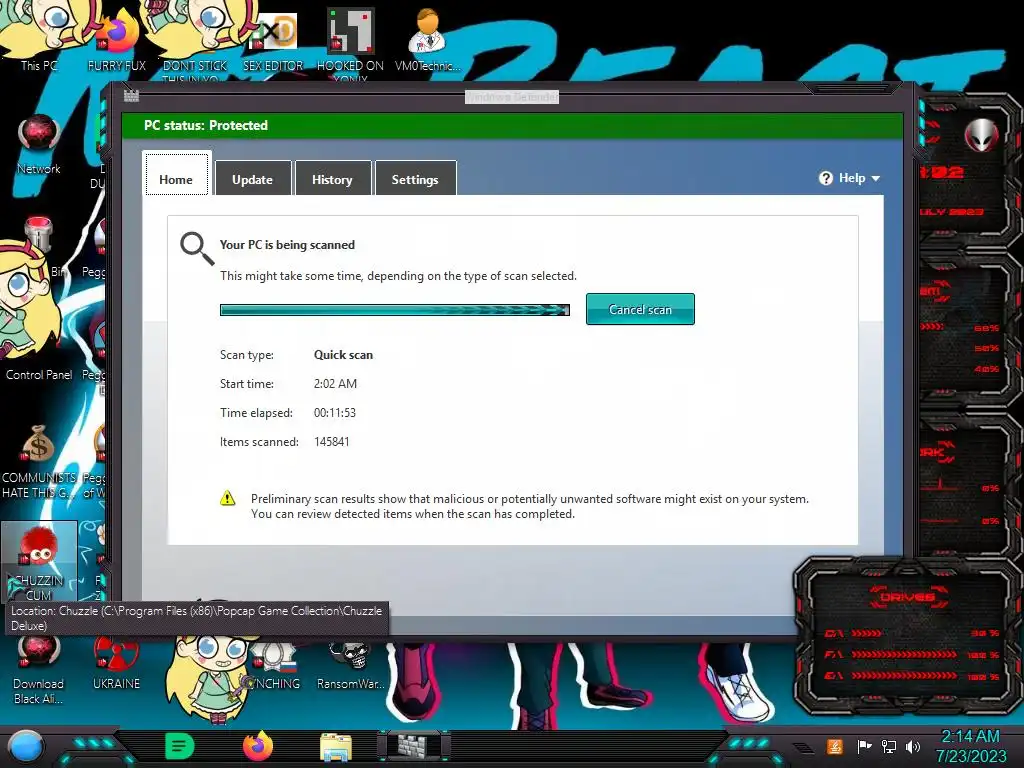Click the Quick scan value text
Screen dimensions: 1024x768
pos(344,355)
